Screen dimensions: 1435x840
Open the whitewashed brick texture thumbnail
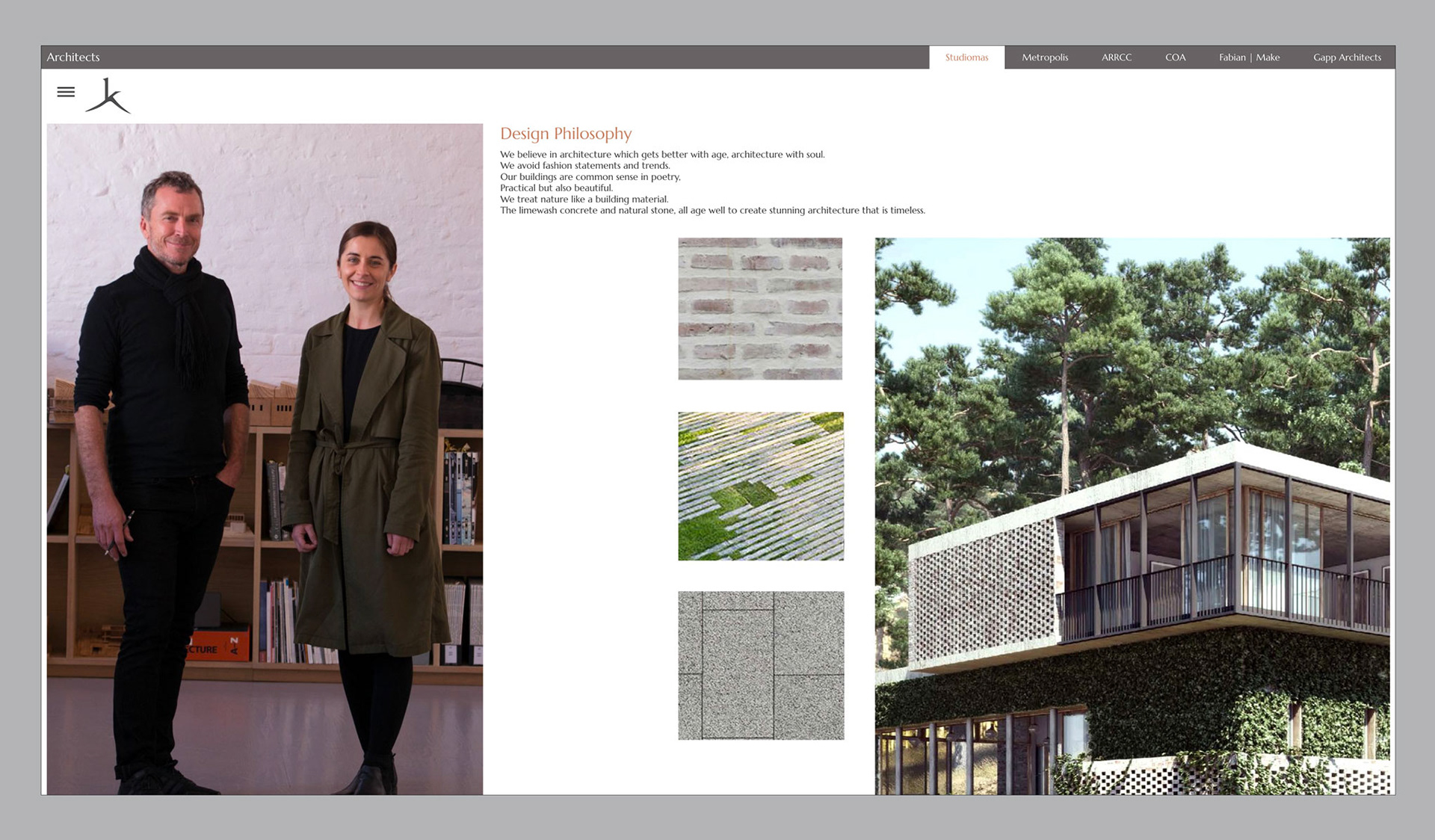pyautogui.click(x=760, y=309)
